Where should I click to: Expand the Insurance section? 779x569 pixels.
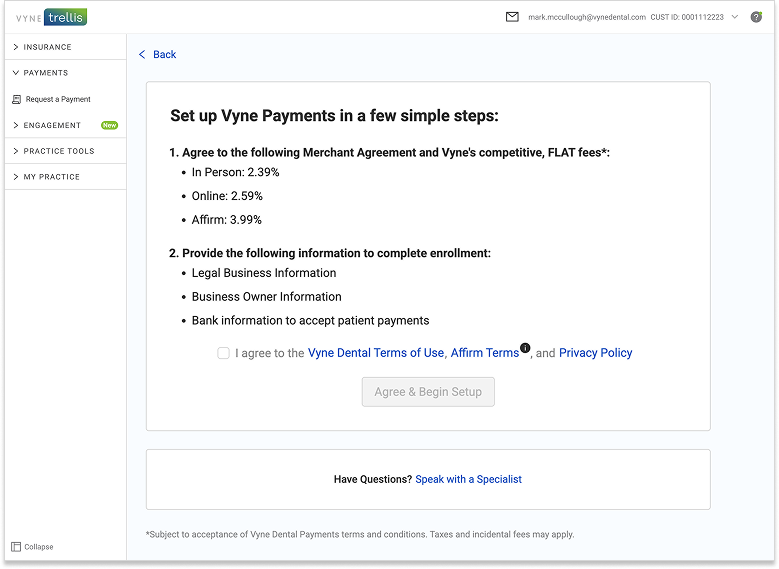[47, 47]
